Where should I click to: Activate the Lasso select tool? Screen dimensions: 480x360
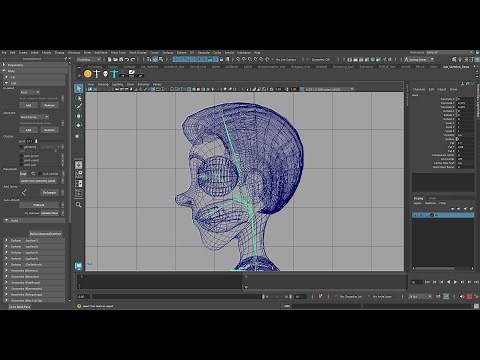(79, 98)
